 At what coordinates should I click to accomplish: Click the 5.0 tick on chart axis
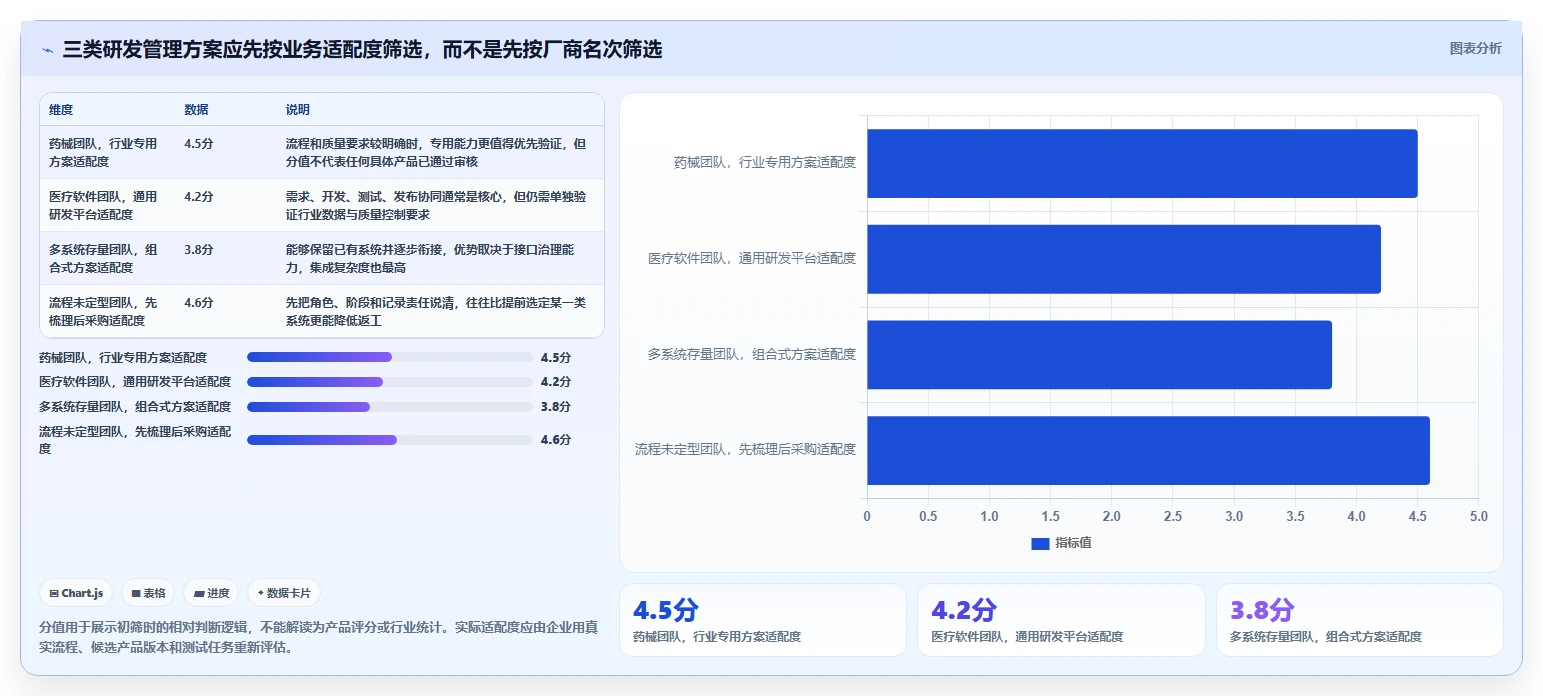pyautogui.click(x=1478, y=516)
